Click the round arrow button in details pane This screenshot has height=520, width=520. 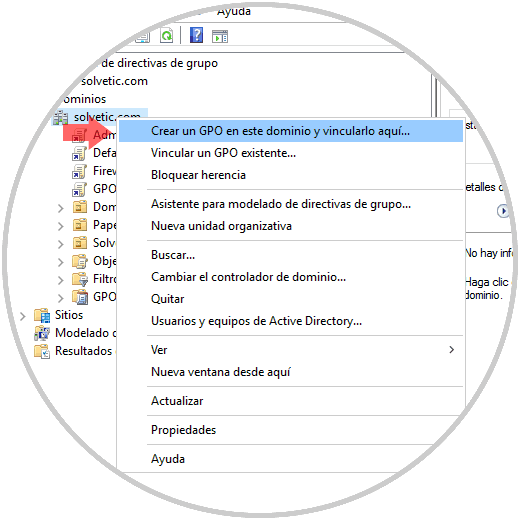point(503,211)
